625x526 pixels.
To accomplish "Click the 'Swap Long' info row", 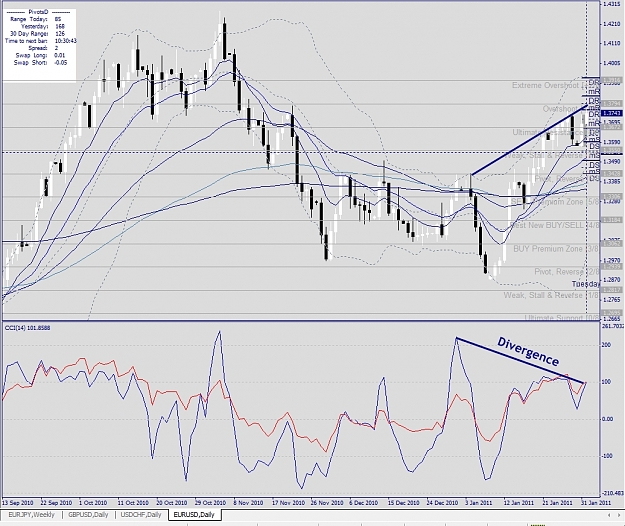I will click(40, 55).
